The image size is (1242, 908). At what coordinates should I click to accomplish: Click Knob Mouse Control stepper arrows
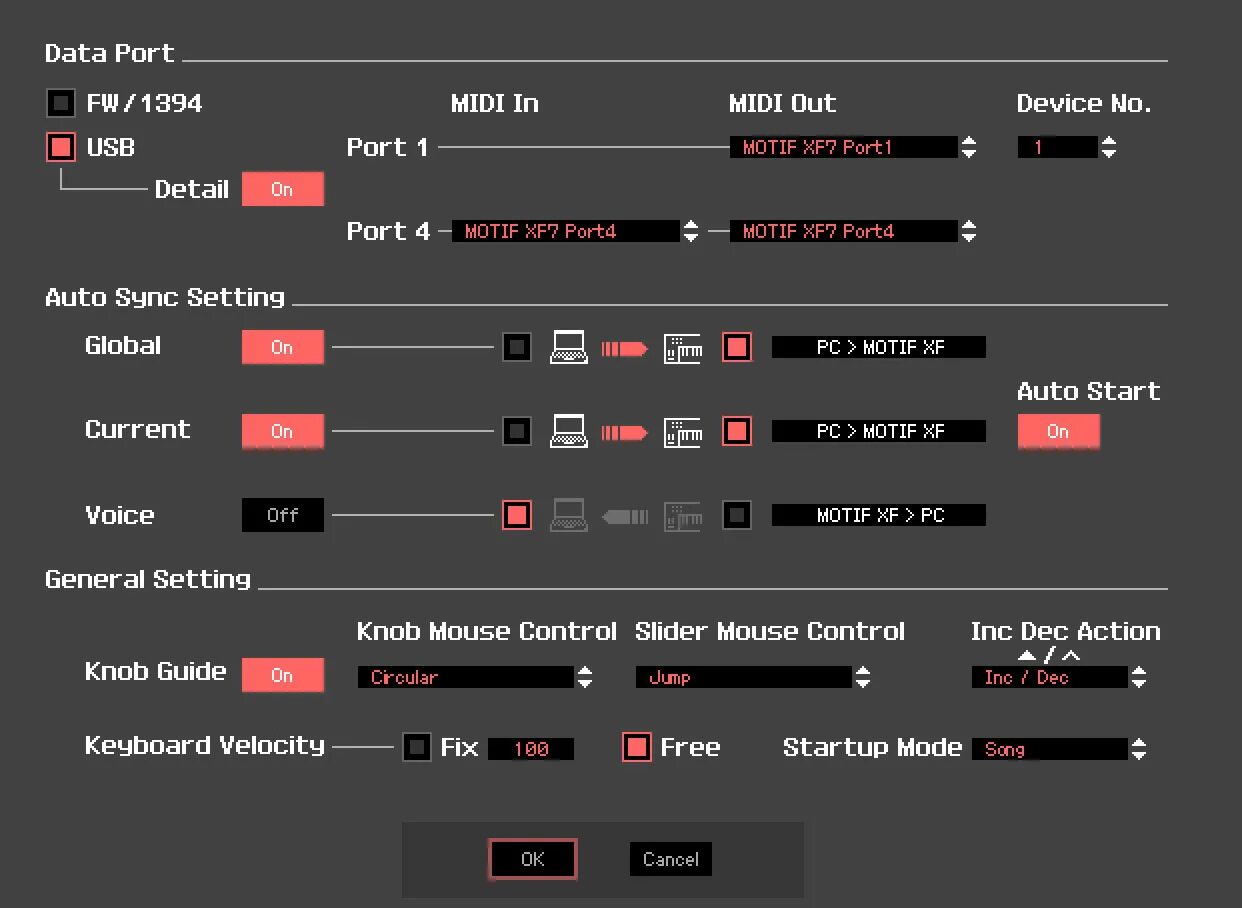585,677
